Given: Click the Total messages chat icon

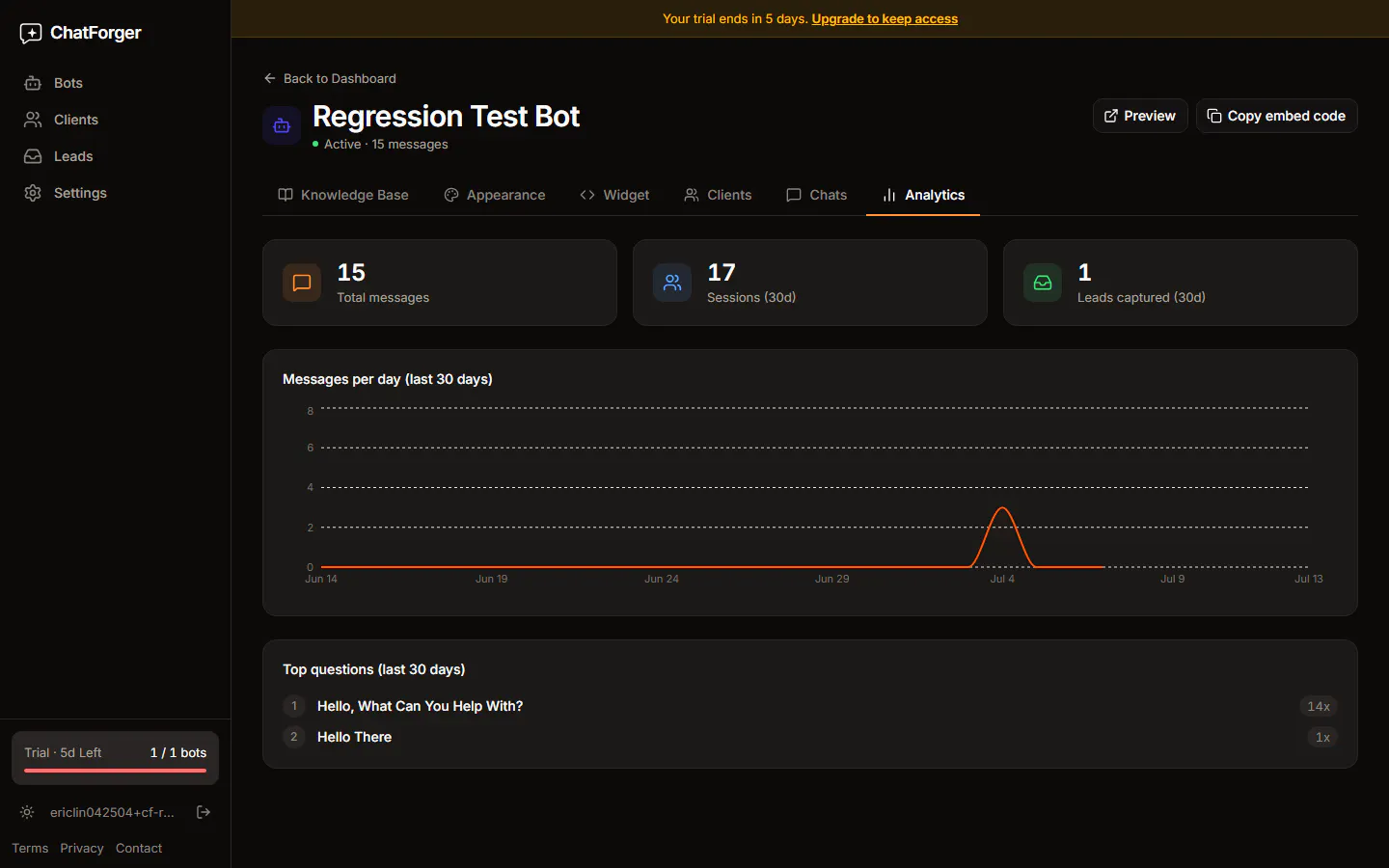Looking at the screenshot, I should [x=302, y=283].
